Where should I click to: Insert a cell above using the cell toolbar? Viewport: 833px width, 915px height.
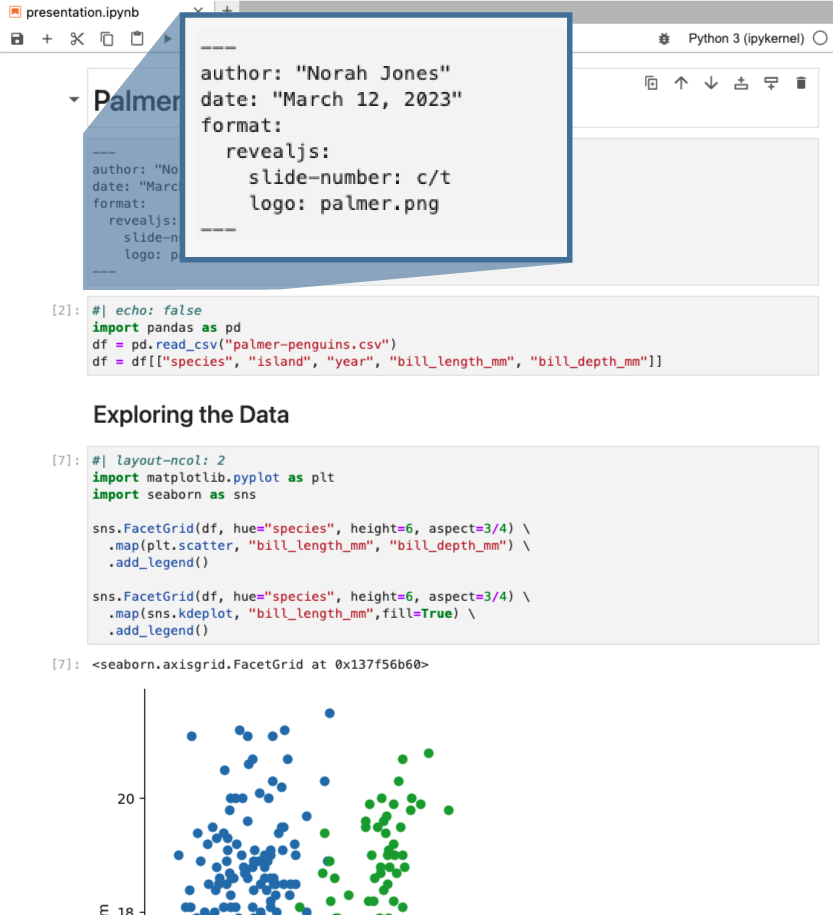[741, 83]
